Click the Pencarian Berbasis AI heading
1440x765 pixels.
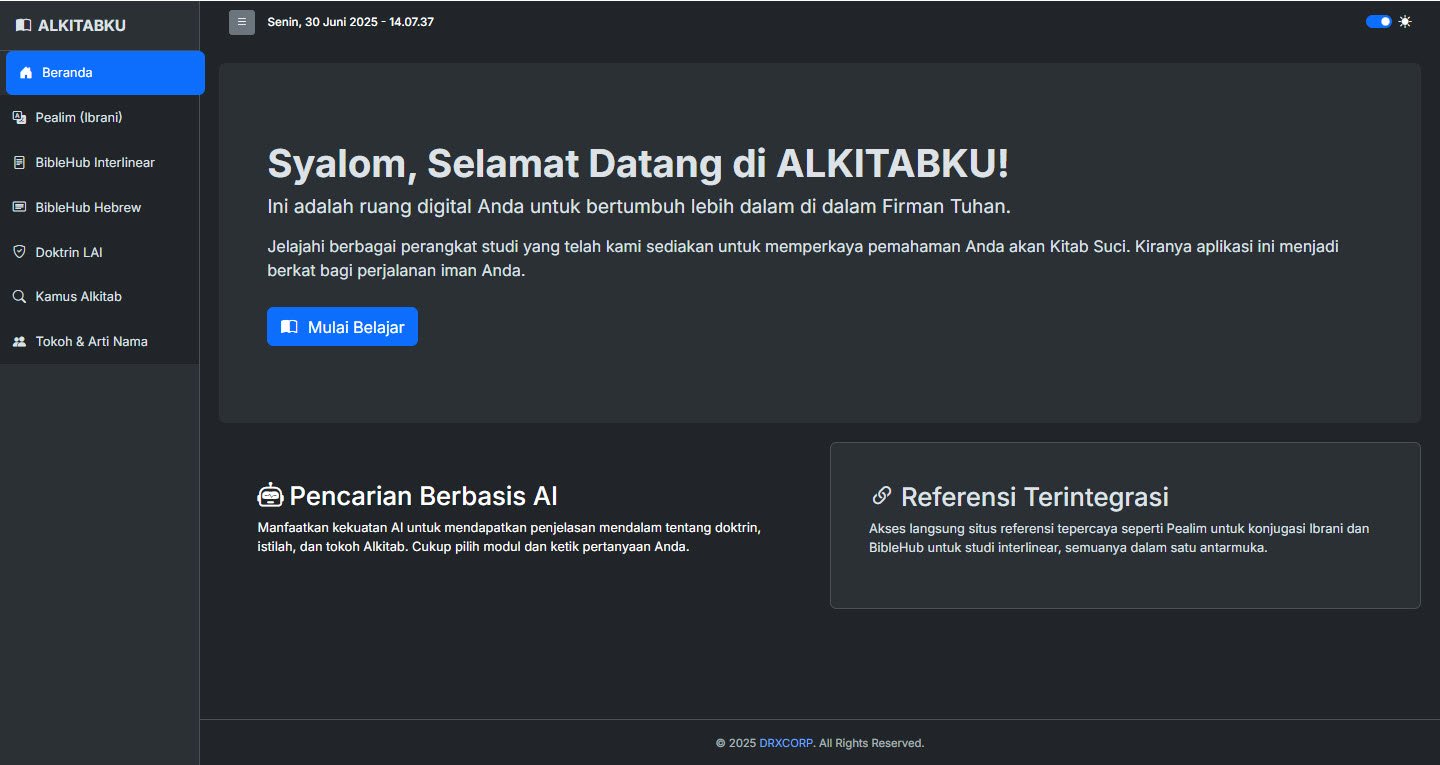423,496
